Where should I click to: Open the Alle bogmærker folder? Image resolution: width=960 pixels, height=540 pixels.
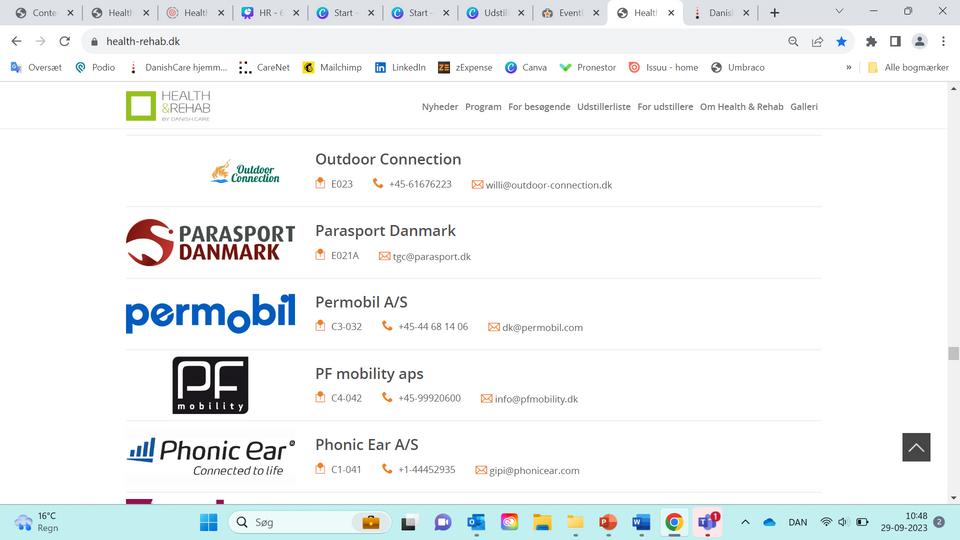(909, 67)
